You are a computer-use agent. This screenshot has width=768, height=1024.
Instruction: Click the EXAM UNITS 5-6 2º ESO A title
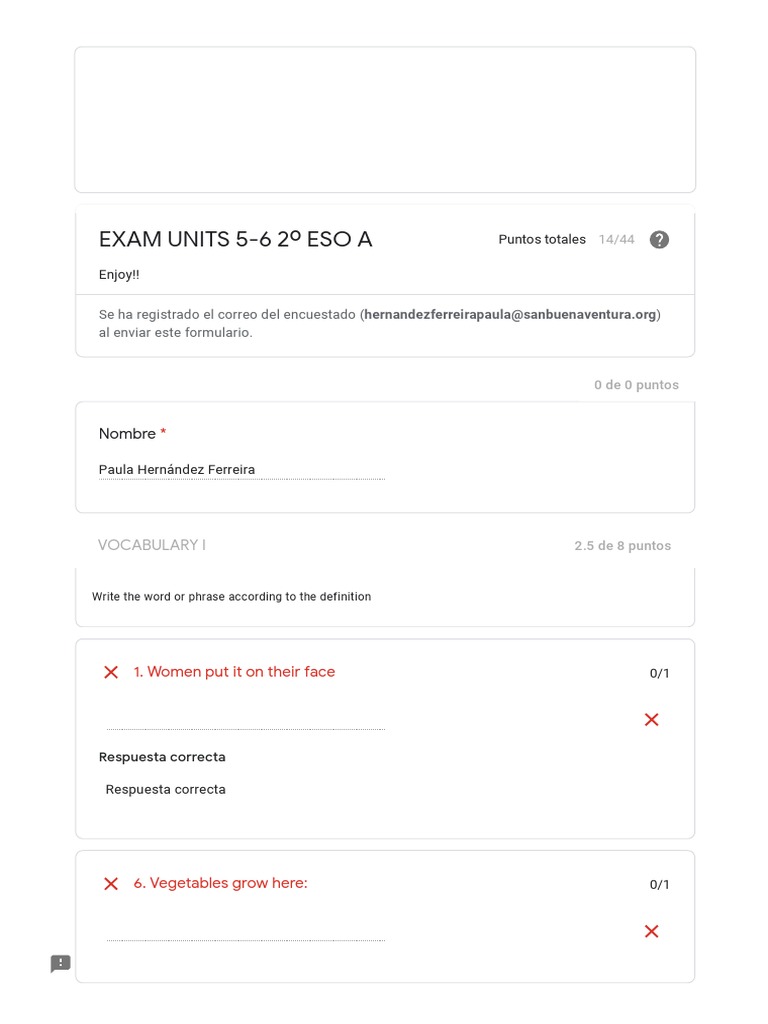click(235, 240)
